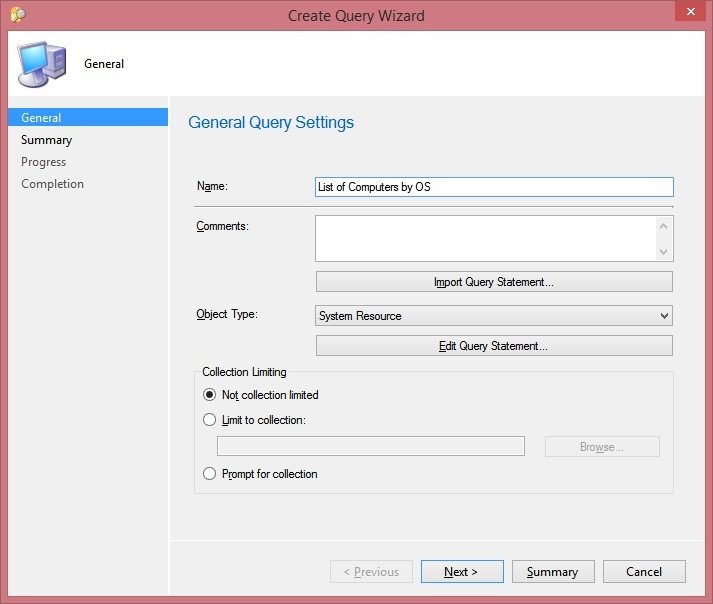713x604 pixels.
Task: Click the Summary button at bottom
Action: [553, 571]
